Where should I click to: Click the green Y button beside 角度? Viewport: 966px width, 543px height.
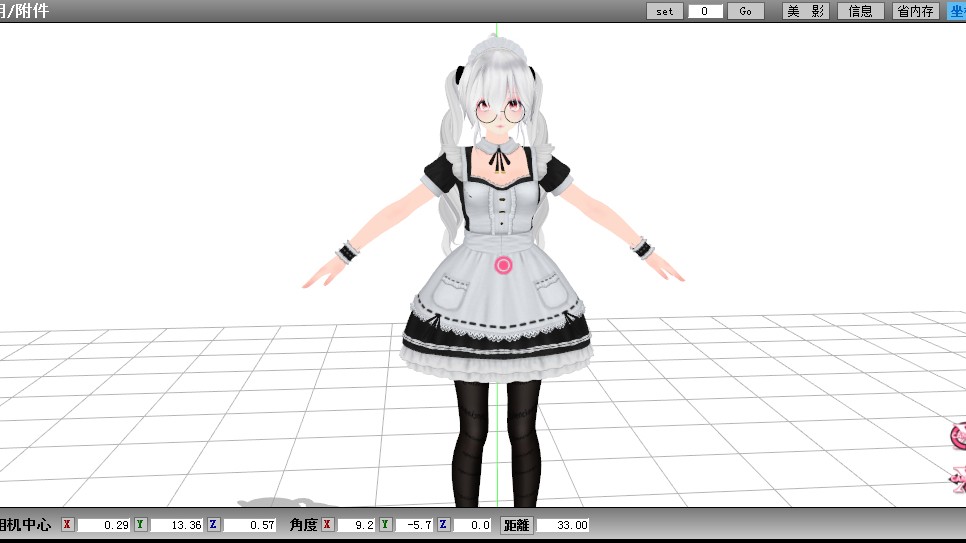tap(385, 525)
